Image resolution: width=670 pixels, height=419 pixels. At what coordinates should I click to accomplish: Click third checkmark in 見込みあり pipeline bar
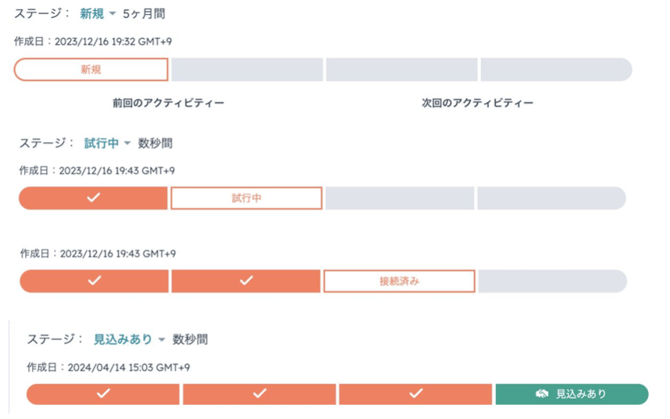point(415,393)
